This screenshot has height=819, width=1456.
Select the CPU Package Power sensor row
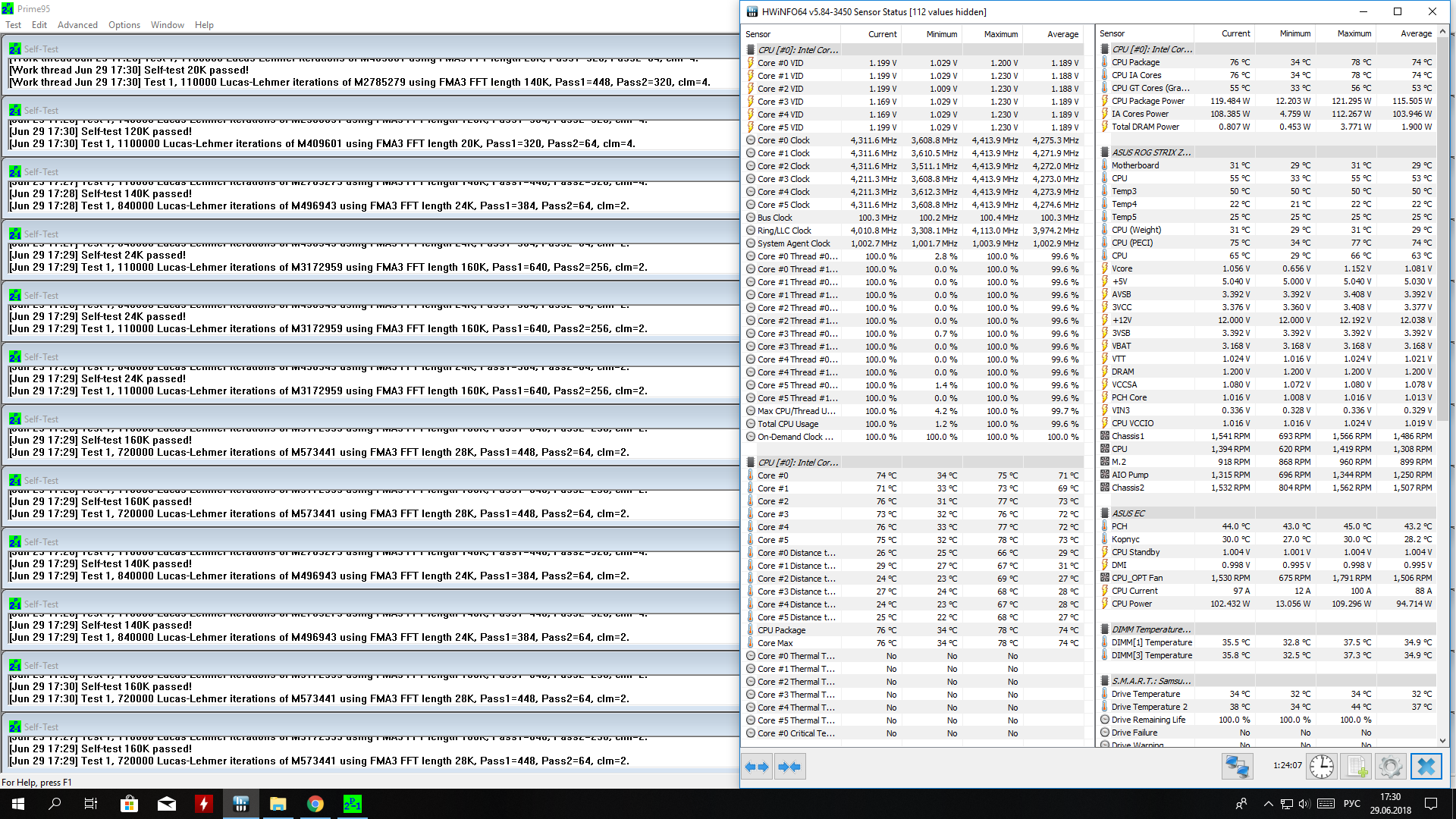1147,101
